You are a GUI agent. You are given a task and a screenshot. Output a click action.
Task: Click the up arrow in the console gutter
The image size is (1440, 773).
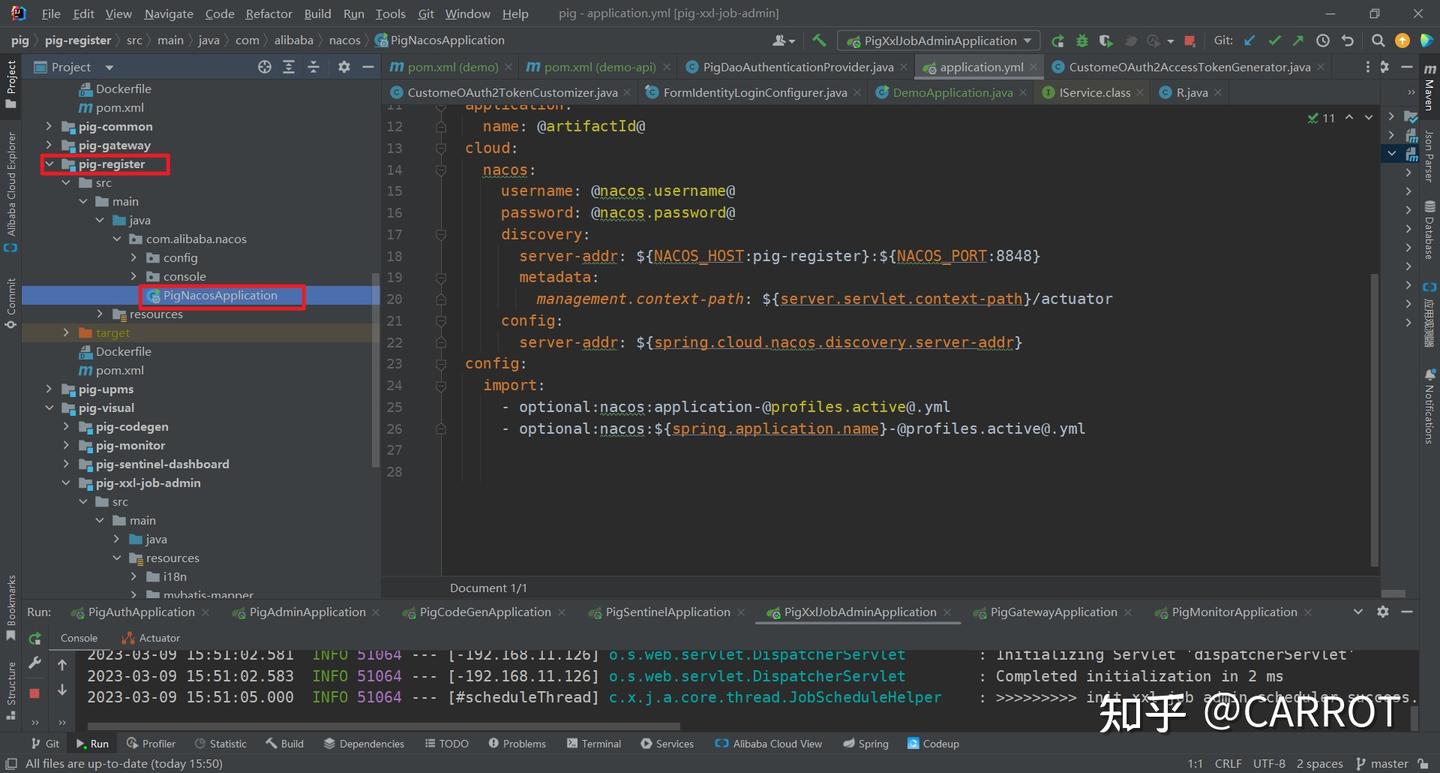click(62, 664)
